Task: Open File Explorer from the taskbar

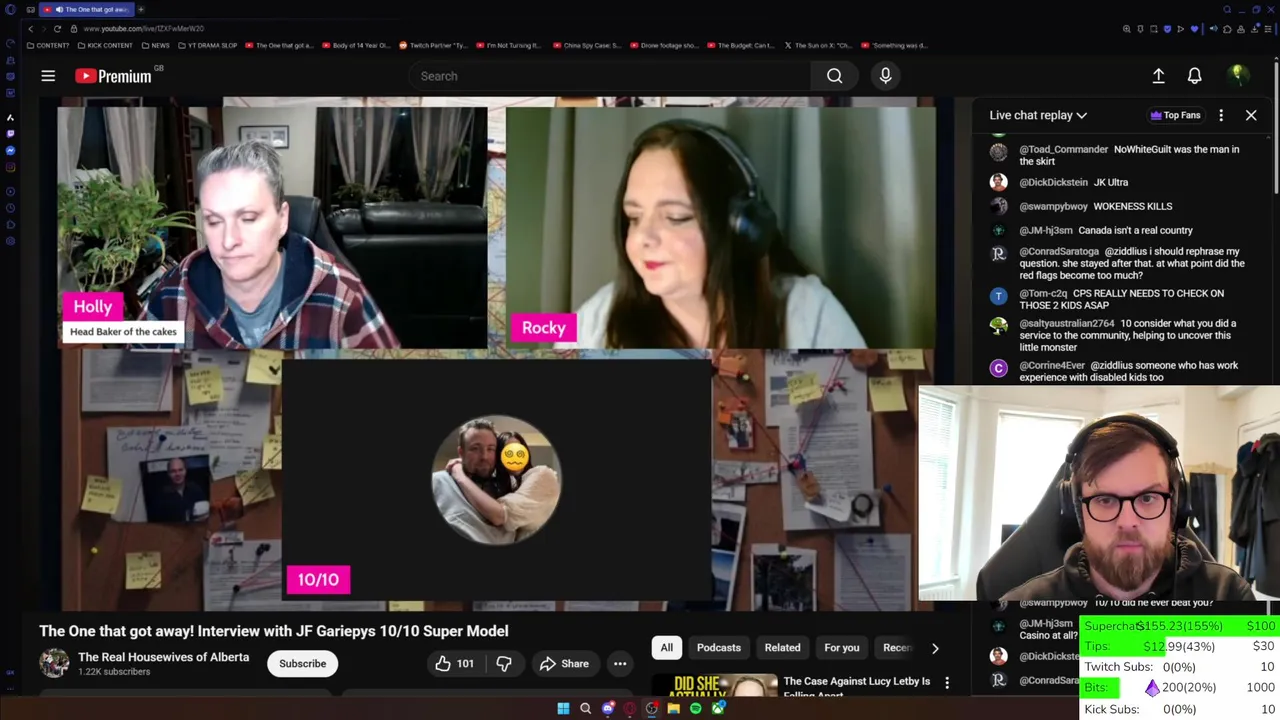Action: coord(674,709)
